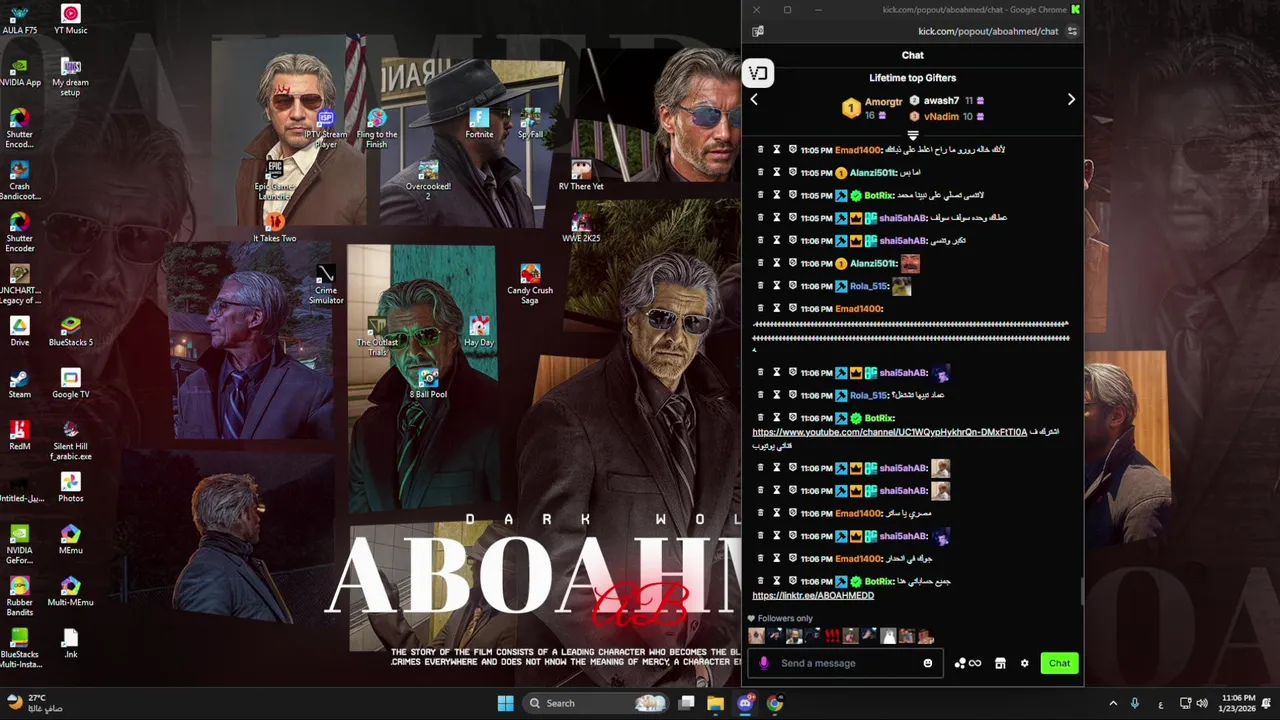Open site settings icon in Chrome address bar
This screenshot has height=720, width=1280.
click(1072, 31)
